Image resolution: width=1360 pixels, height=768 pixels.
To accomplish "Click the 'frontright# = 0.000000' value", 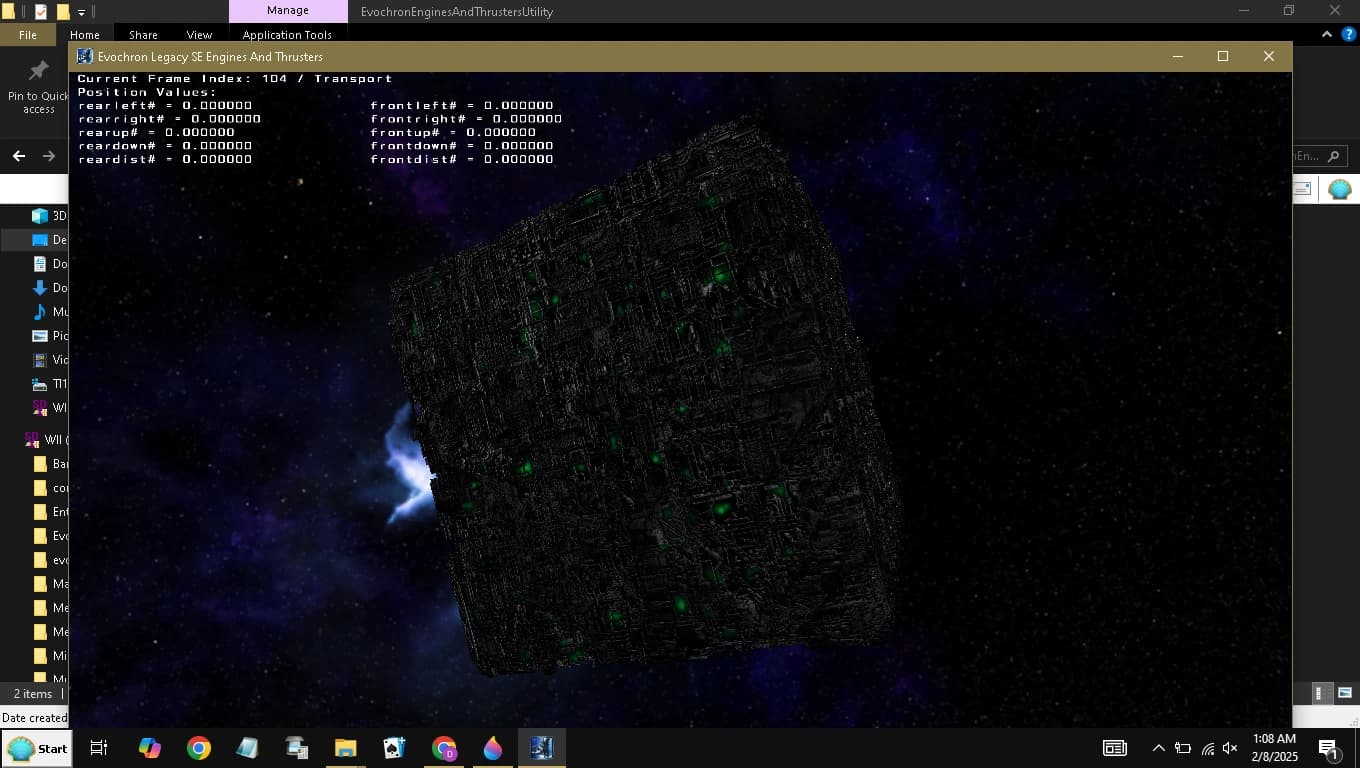I will [x=466, y=119].
